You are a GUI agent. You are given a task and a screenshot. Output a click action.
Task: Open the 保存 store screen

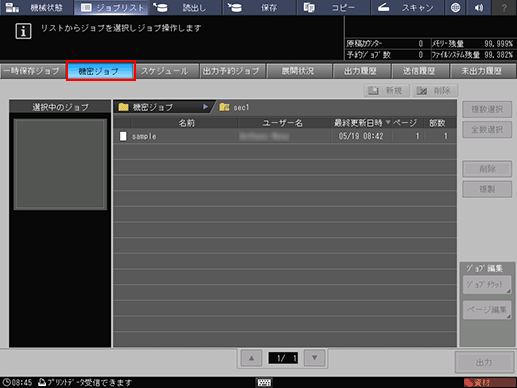pos(259,7)
